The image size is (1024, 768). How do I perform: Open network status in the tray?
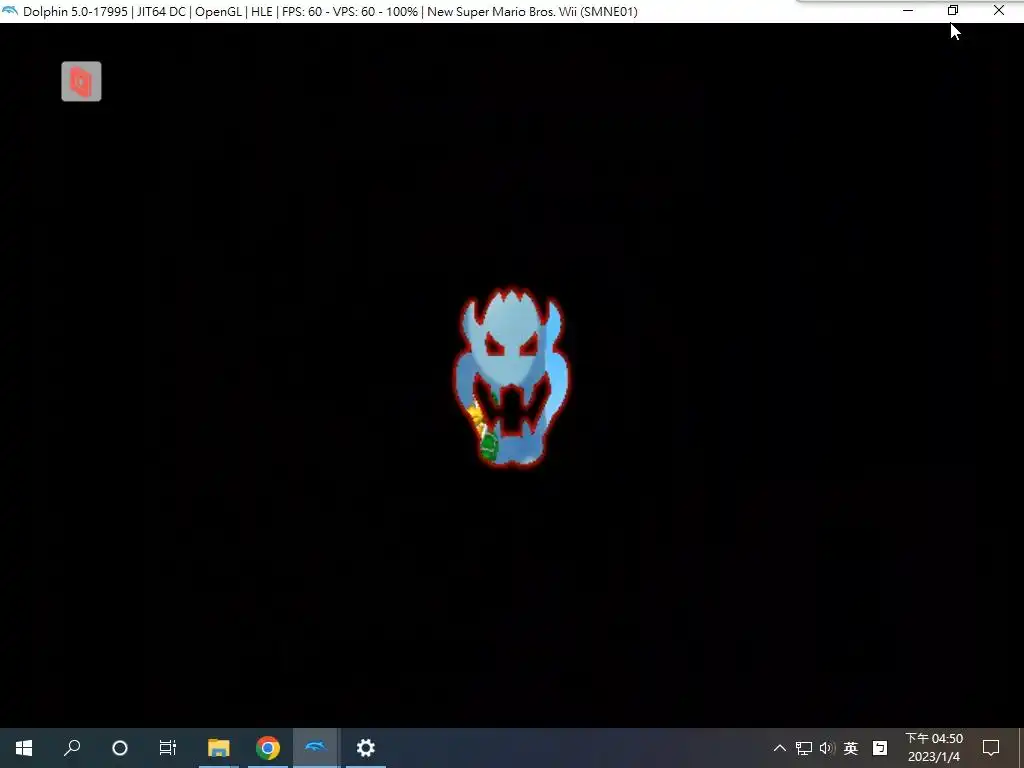point(803,748)
